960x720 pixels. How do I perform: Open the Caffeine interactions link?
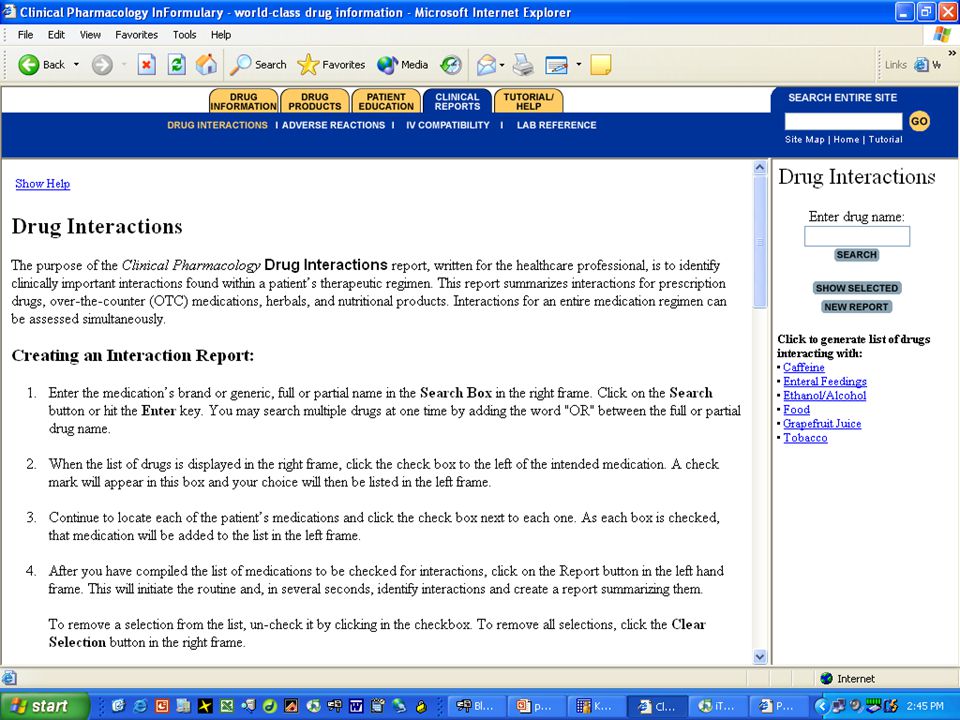coord(804,367)
